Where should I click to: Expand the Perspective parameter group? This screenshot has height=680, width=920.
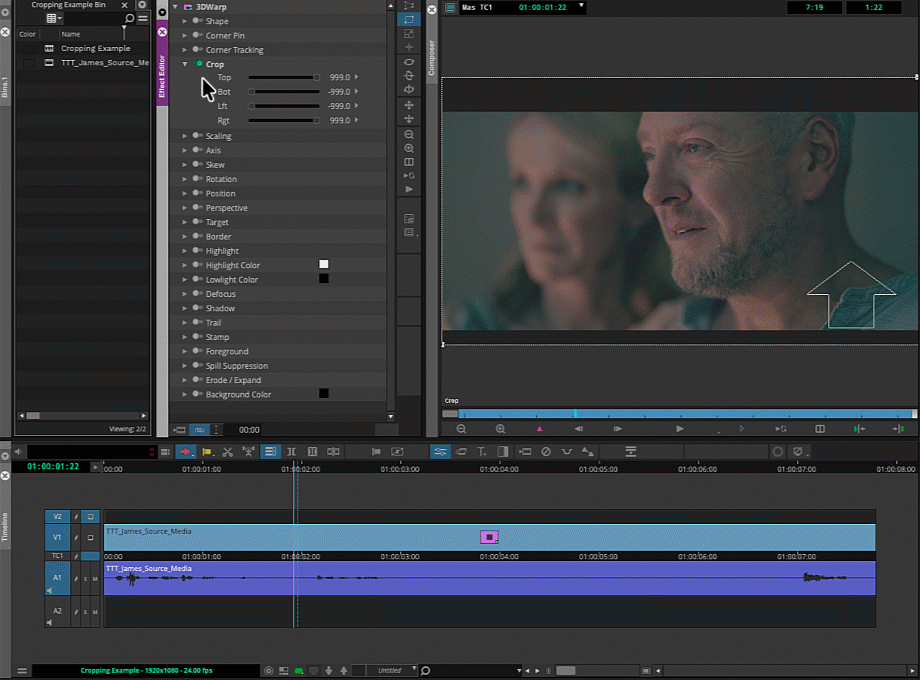tap(185, 208)
